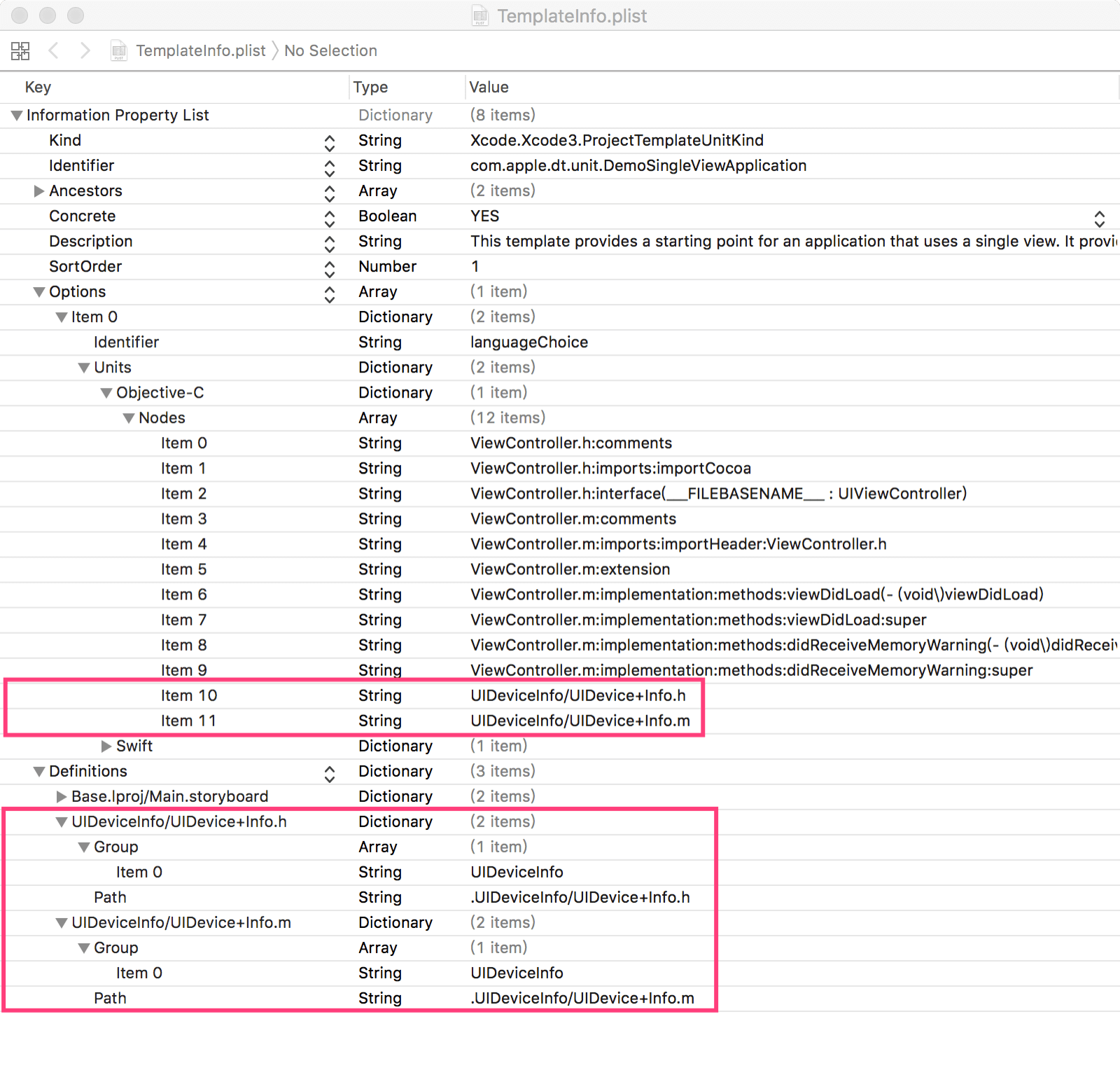Click TemplateInfo.plist window title
This screenshot has width=1120, height=1082.
572,16
